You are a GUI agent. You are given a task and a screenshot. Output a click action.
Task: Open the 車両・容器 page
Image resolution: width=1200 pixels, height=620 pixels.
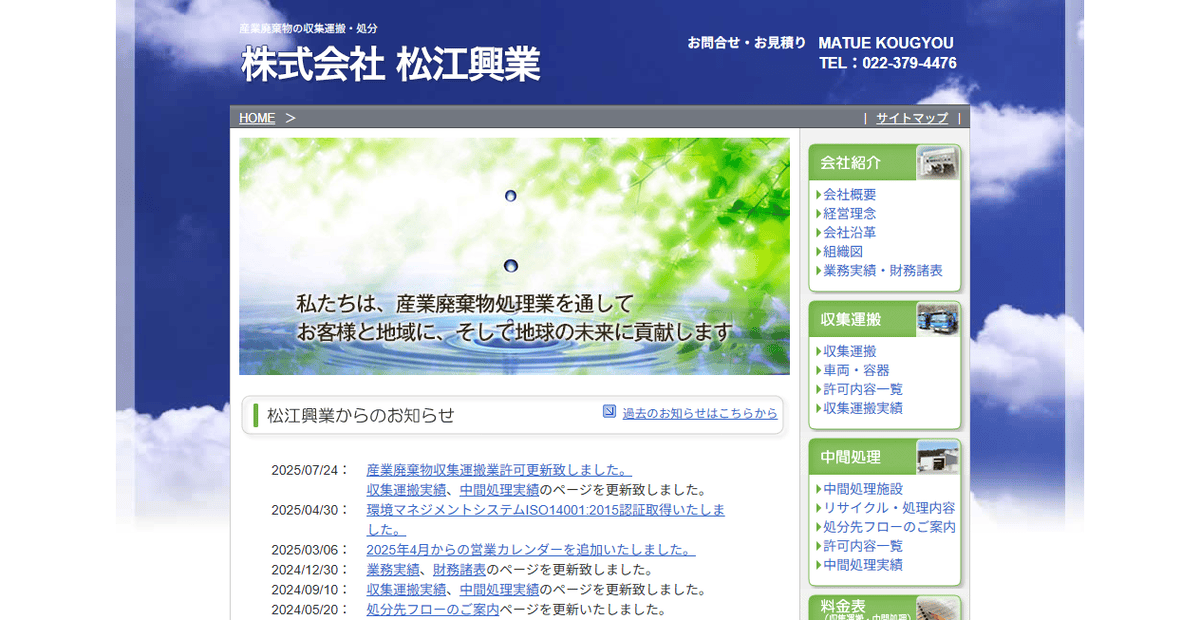click(851, 369)
